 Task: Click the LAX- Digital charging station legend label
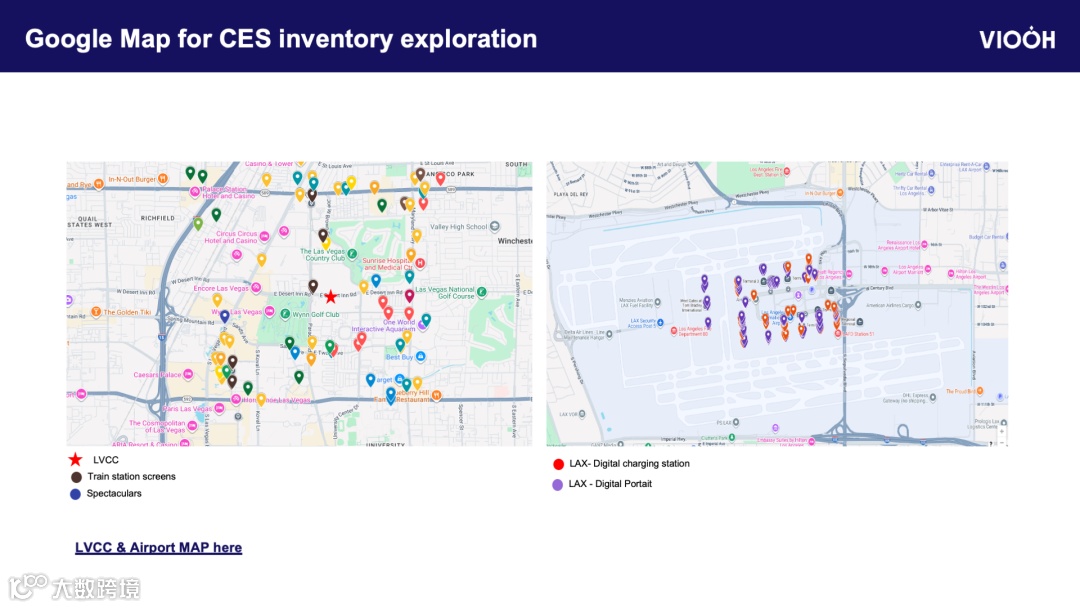pyautogui.click(x=630, y=464)
